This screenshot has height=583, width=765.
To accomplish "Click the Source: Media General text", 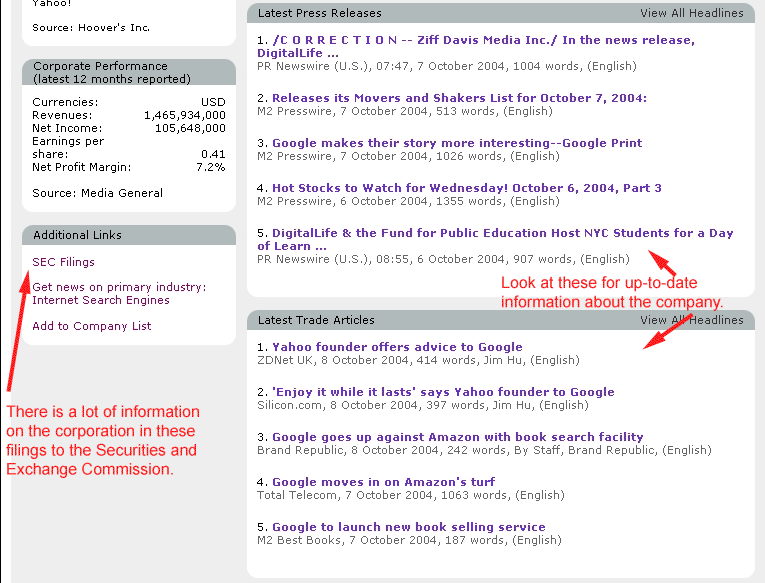I will 97,193.
